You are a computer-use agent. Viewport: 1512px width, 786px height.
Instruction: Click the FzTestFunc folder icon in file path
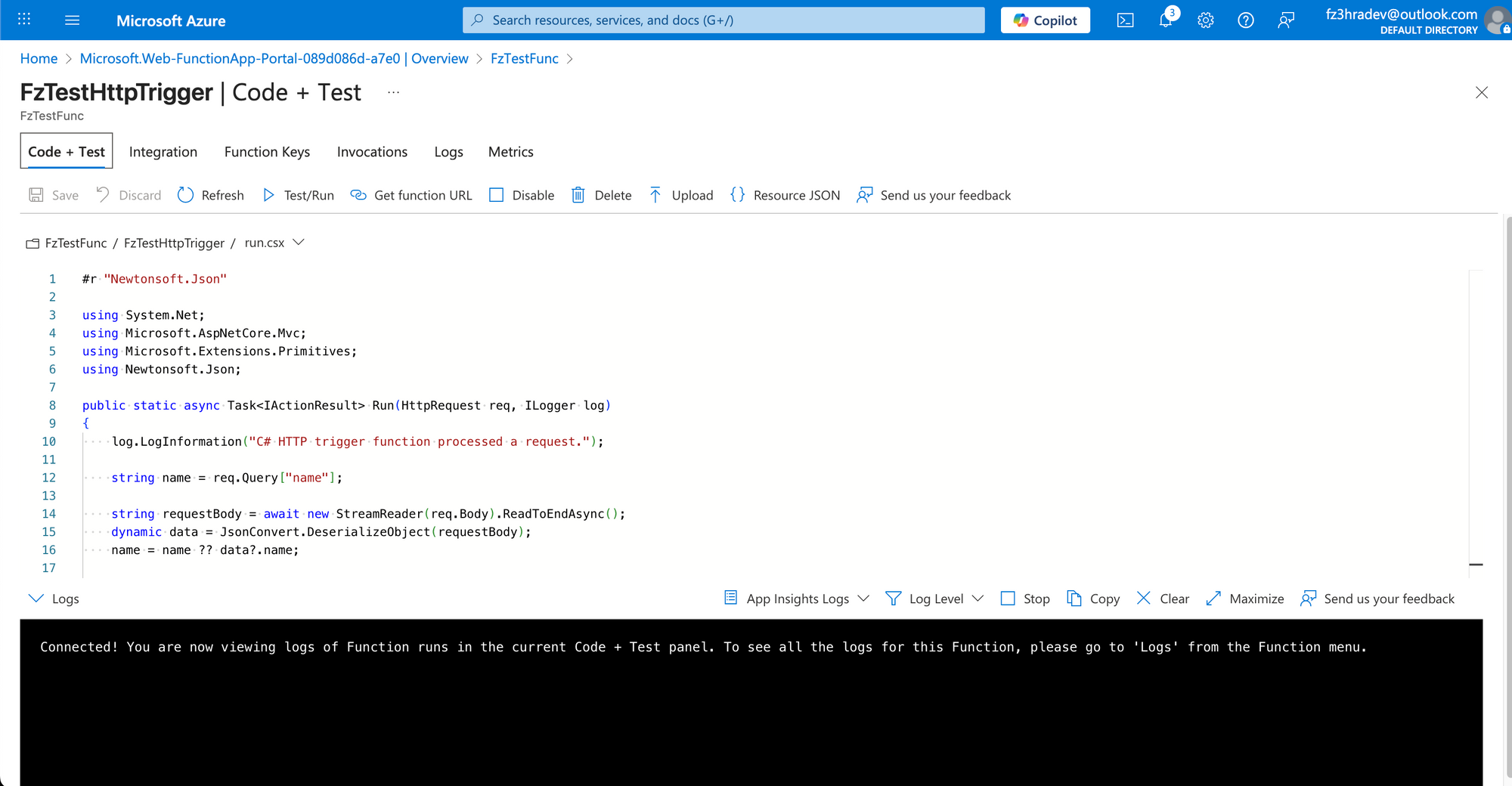[x=33, y=243]
